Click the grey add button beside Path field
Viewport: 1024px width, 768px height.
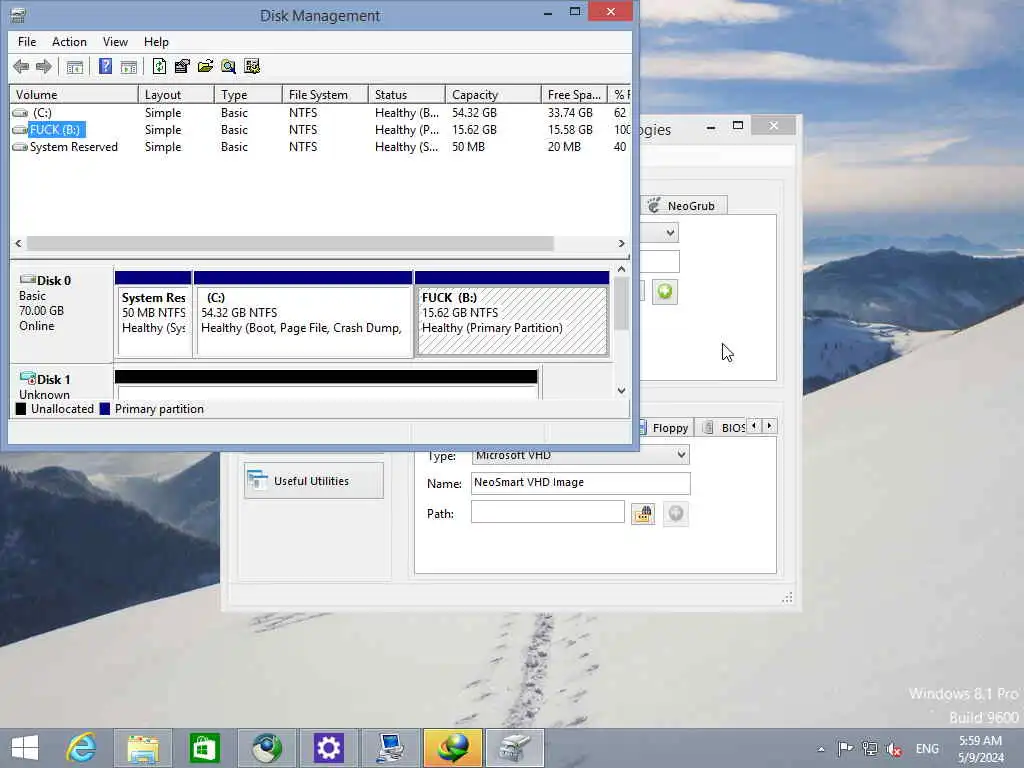pyautogui.click(x=676, y=514)
